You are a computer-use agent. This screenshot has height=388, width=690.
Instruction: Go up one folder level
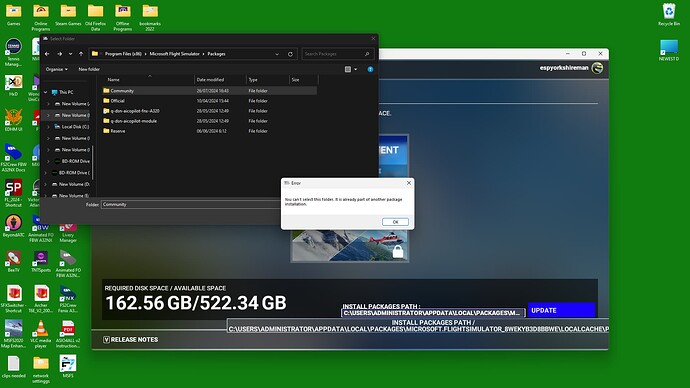[81, 54]
